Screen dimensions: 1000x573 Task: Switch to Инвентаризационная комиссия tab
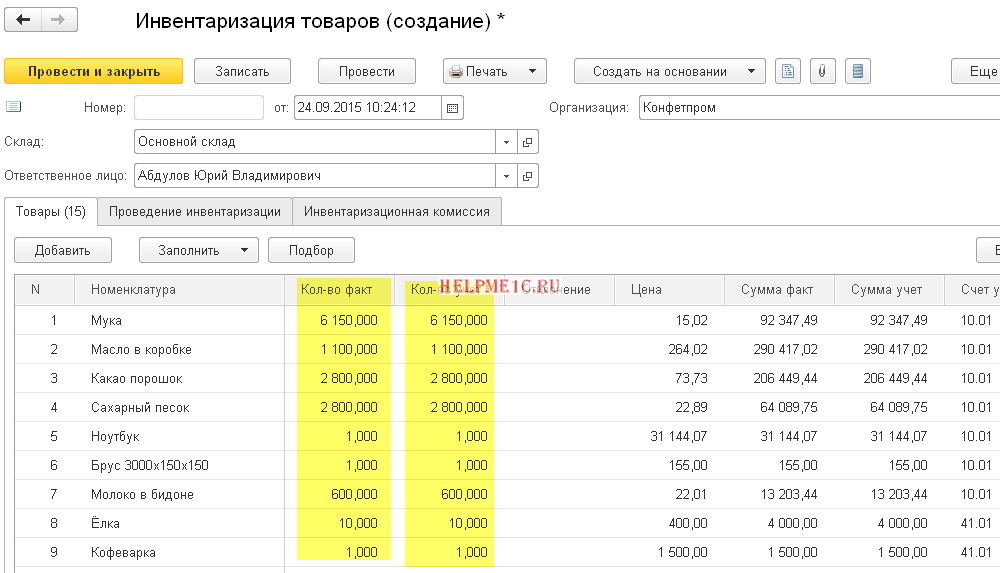pos(396,211)
